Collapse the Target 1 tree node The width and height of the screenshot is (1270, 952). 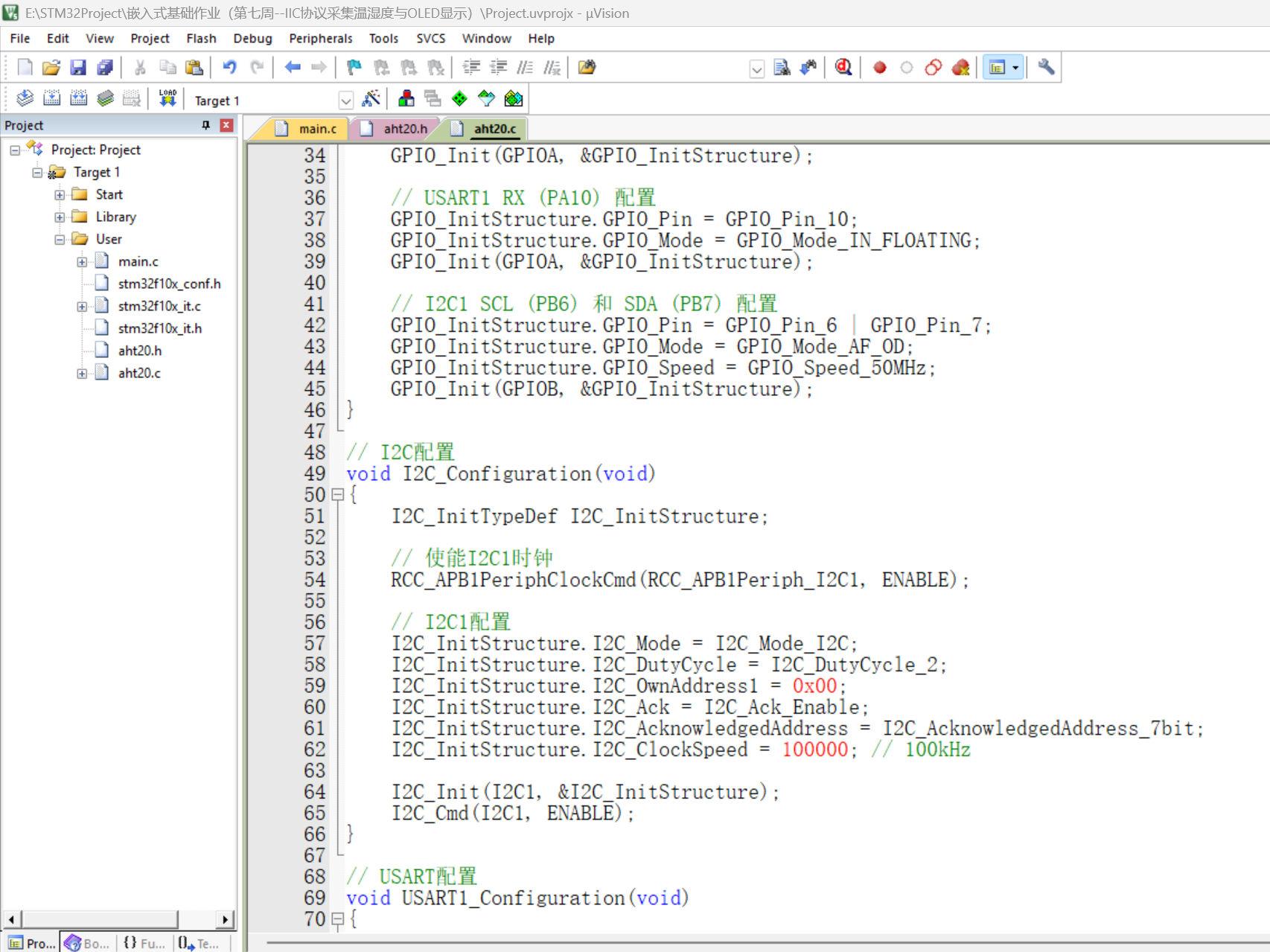click(37, 173)
